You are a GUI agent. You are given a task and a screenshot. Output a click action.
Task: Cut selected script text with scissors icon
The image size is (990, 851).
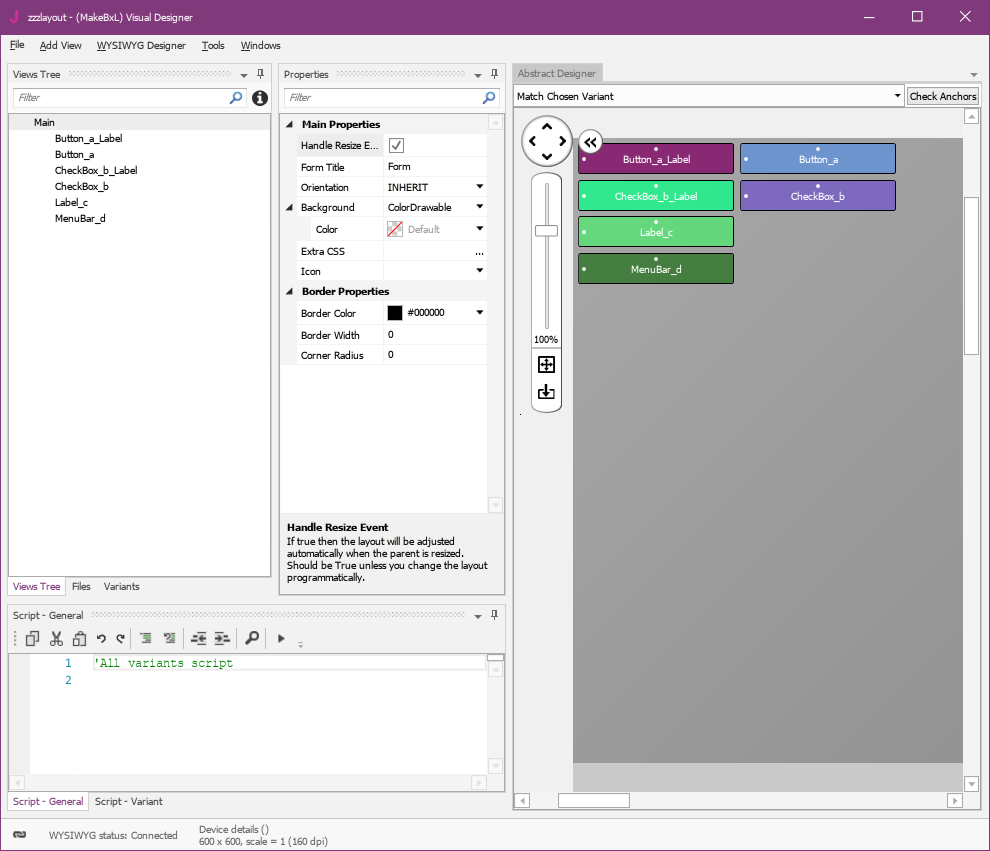pyautogui.click(x=56, y=638)
